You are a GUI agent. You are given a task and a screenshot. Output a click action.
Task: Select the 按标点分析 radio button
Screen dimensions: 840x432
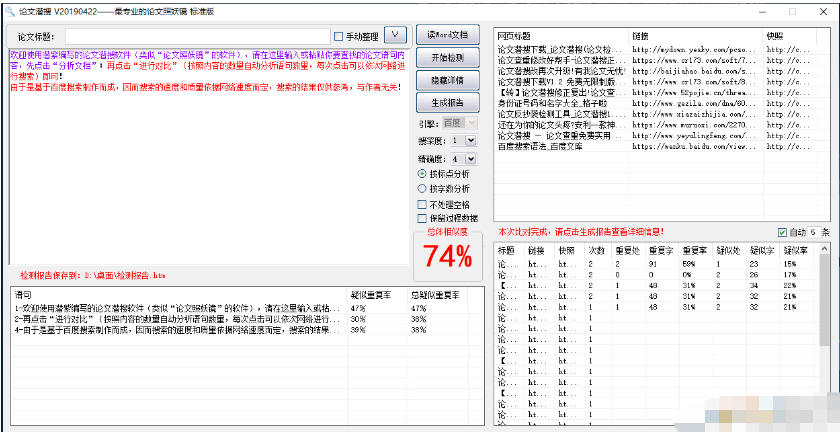tap(421, 173)
